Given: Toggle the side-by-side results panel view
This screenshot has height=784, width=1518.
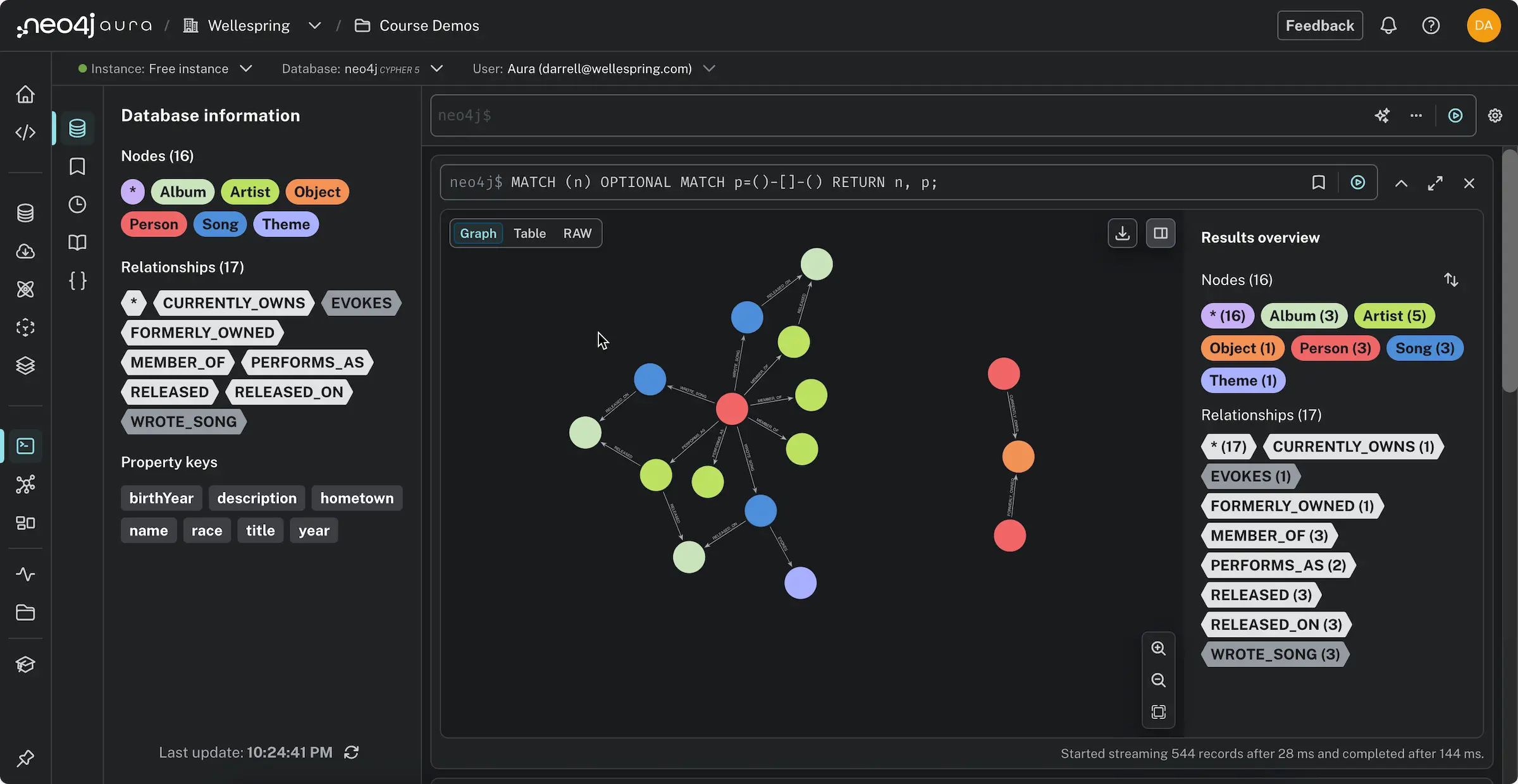Looking at the screenshot, I should tap(1161, 233).
